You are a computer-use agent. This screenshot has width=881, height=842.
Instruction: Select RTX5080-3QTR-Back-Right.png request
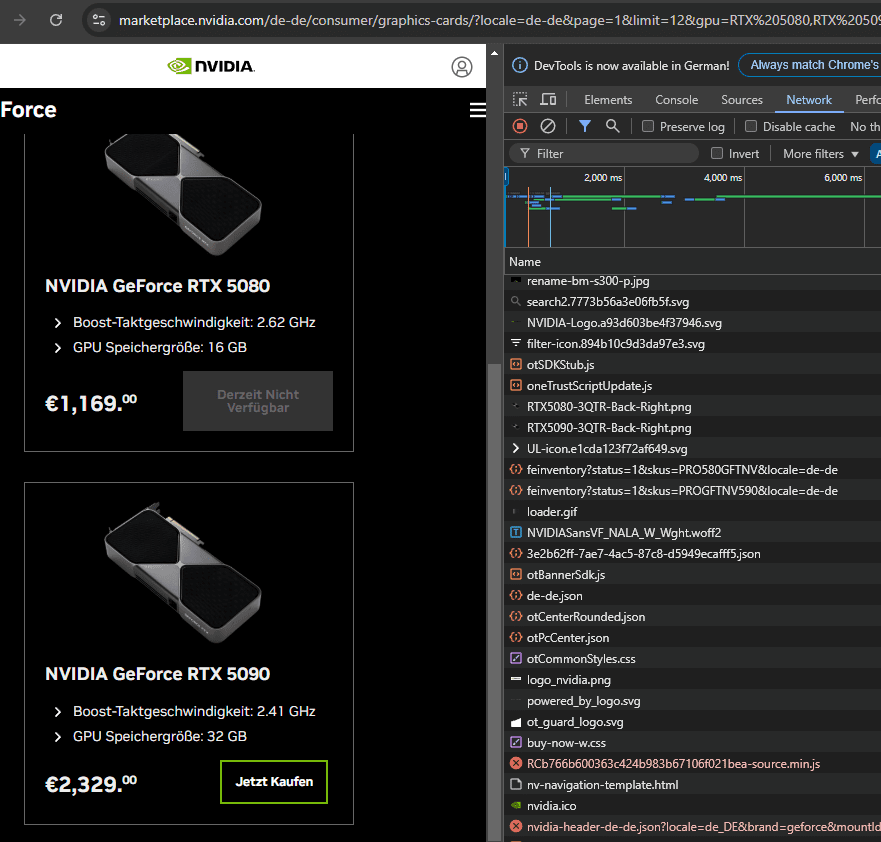[608, 407]
